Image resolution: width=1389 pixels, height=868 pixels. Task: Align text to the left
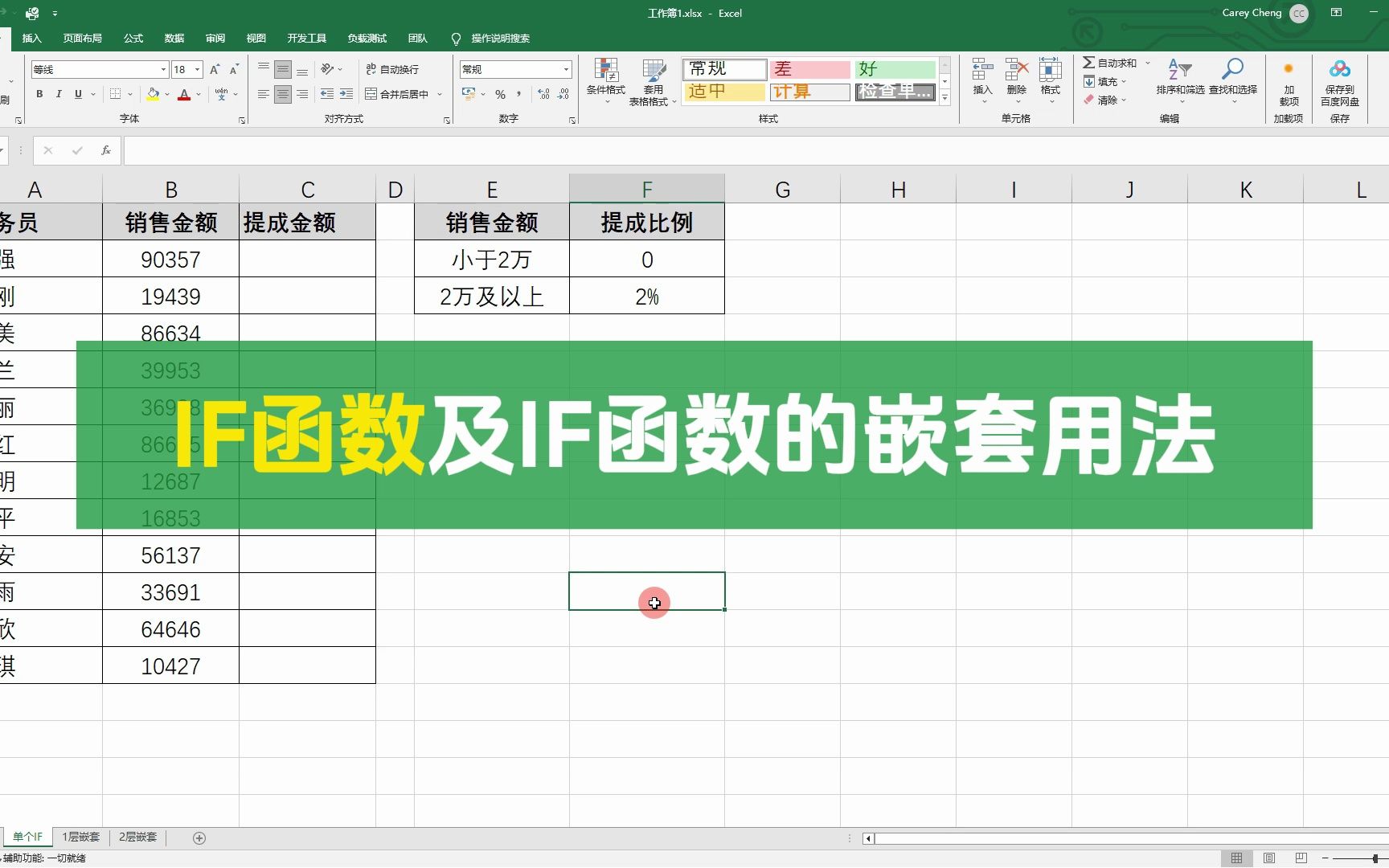click(264, 94)
